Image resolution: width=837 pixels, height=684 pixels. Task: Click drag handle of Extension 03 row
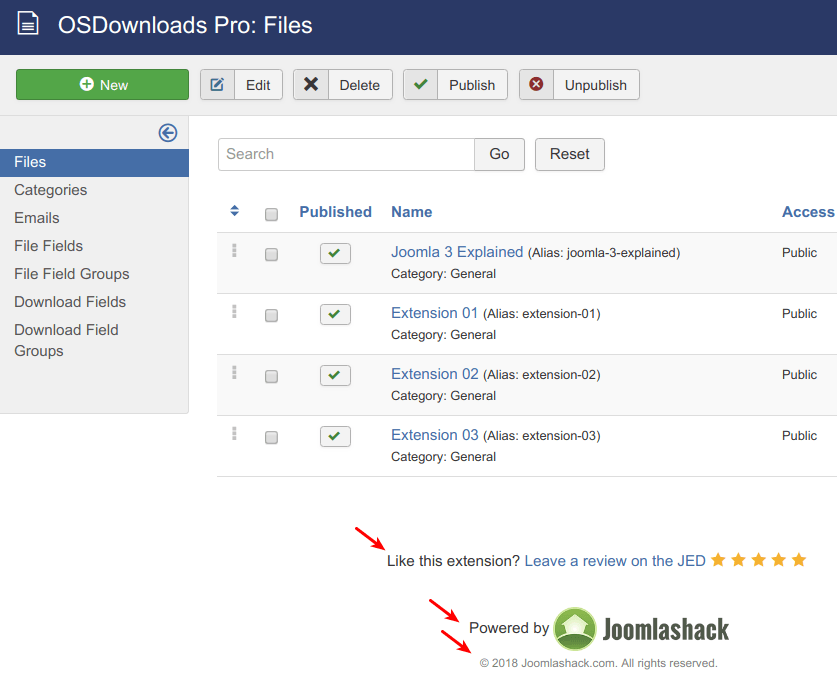(x=234, y=434)
